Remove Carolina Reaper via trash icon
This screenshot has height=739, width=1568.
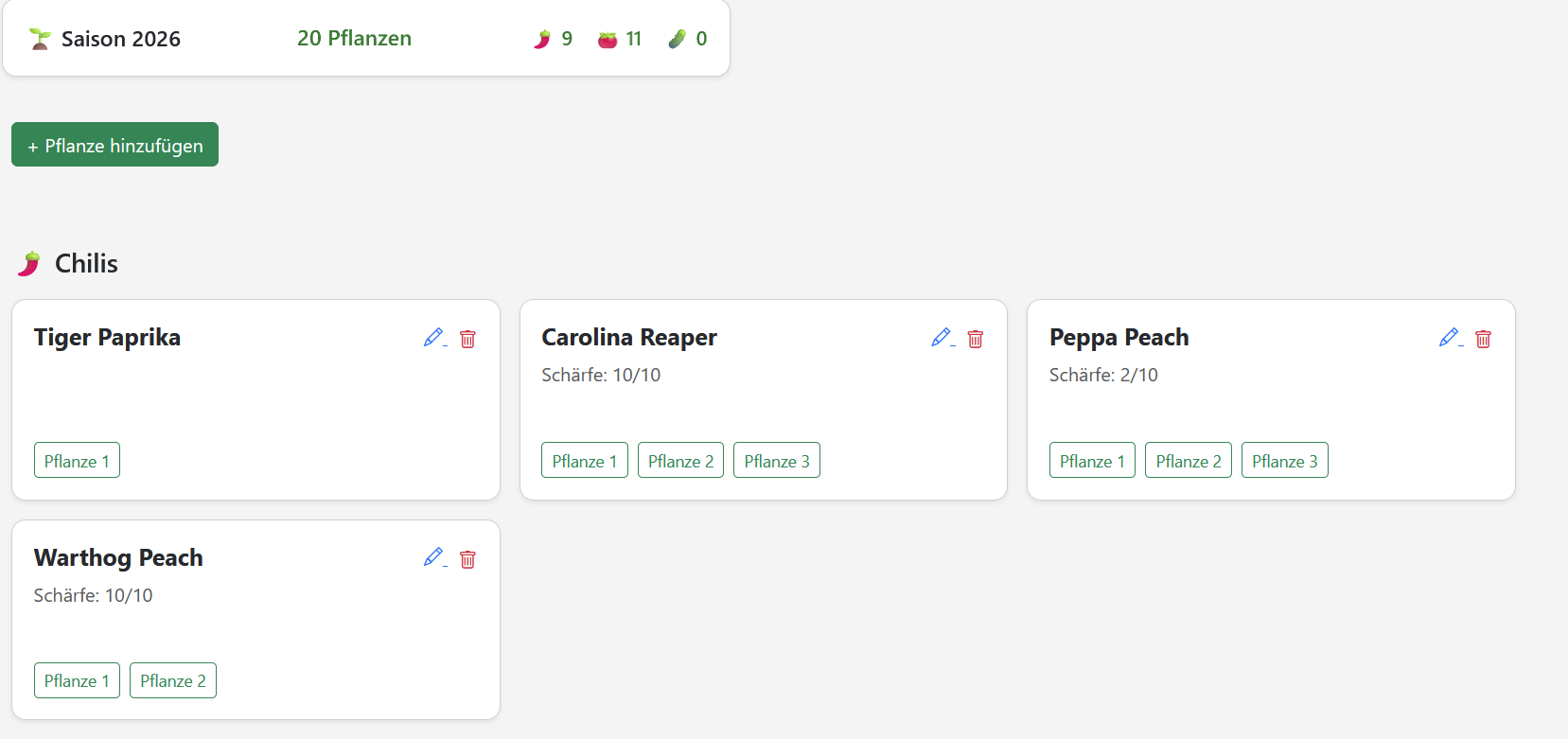click(x=976, y=339)
